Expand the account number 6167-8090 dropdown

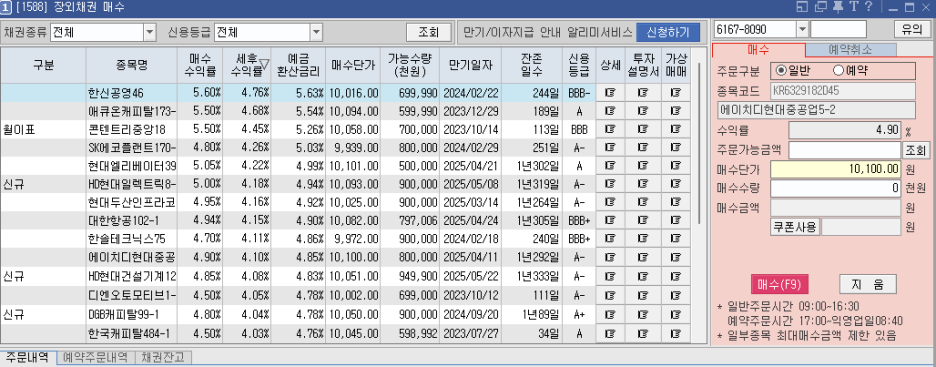point(802,29)
